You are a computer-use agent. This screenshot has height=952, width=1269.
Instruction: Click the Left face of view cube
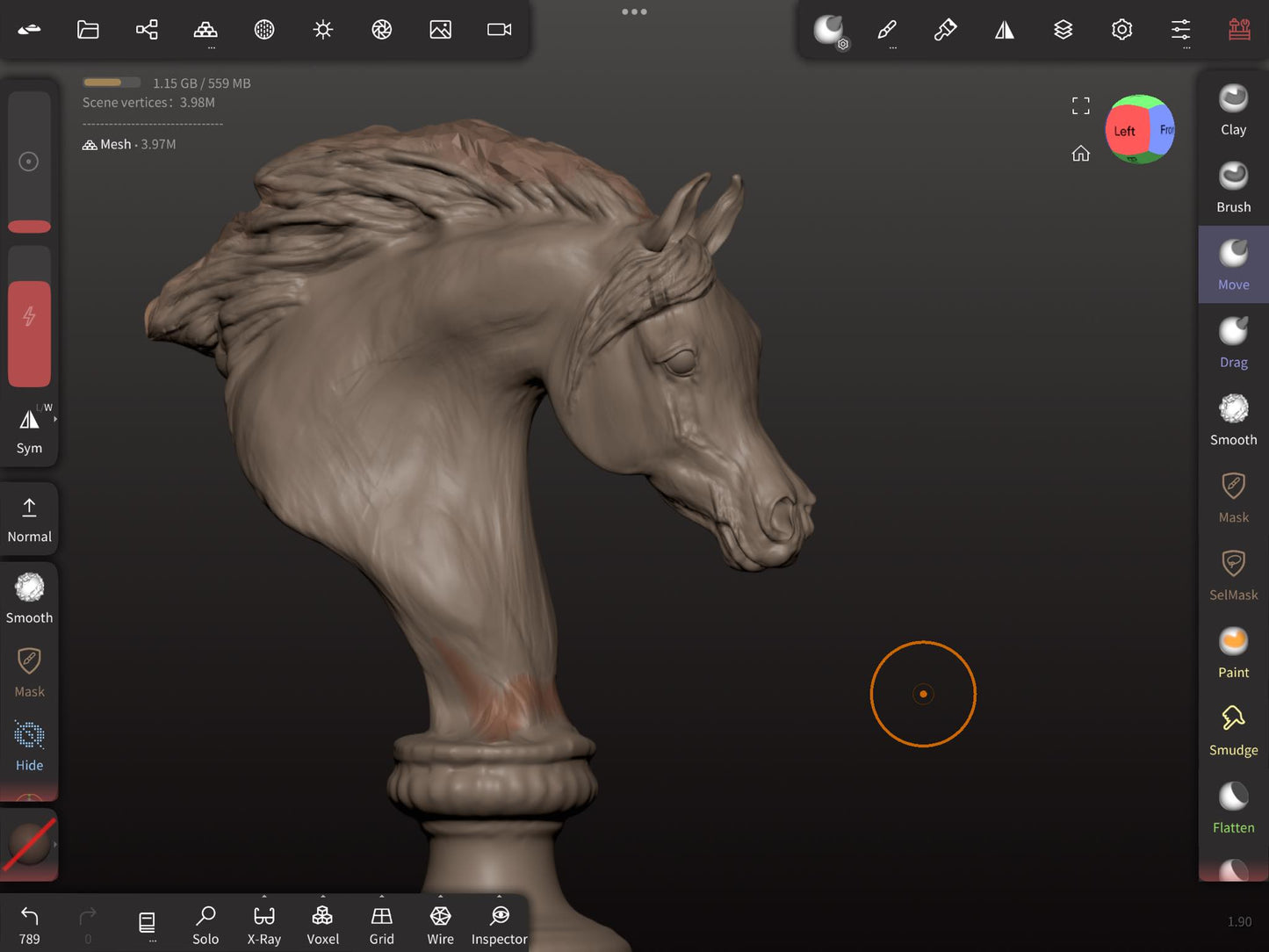click(x=1124, y=131)
